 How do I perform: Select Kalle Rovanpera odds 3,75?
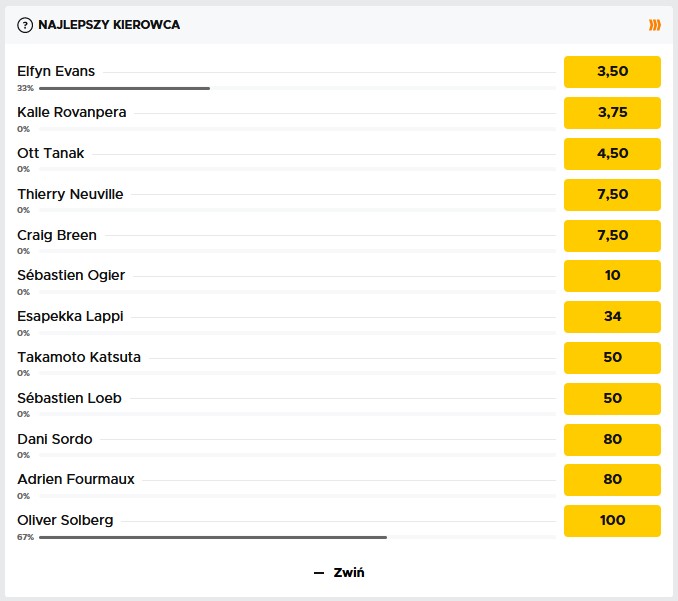612,113
